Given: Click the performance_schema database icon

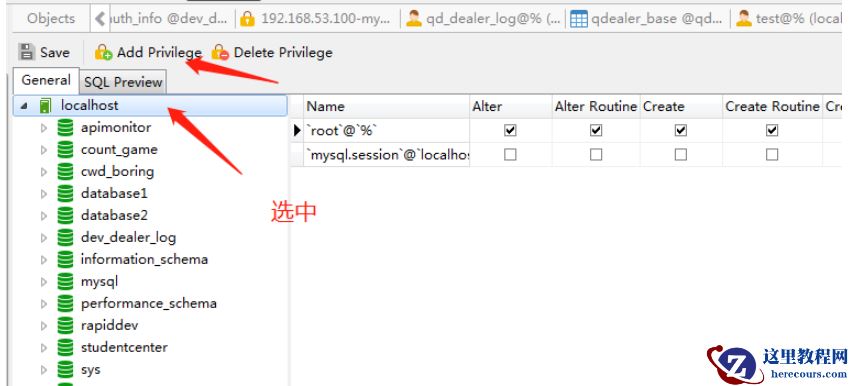Looking at the screenshot, I should tap(65, 303).
